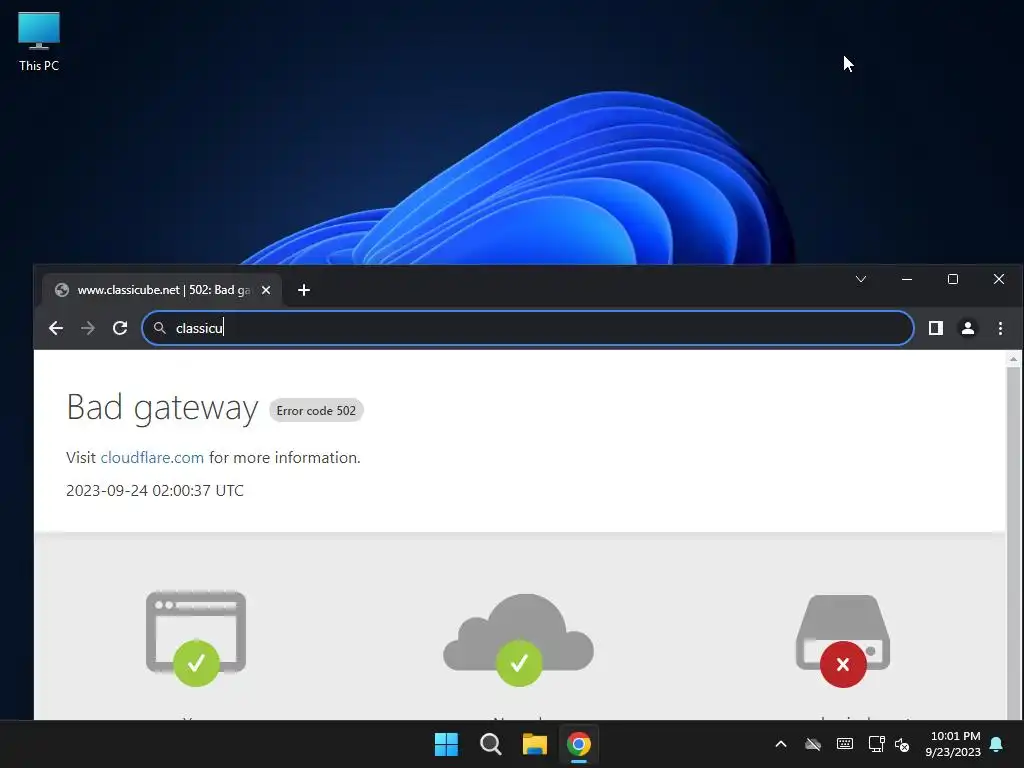
Task: Click the page vertical scrollbar
Action: coord(1014,541)
